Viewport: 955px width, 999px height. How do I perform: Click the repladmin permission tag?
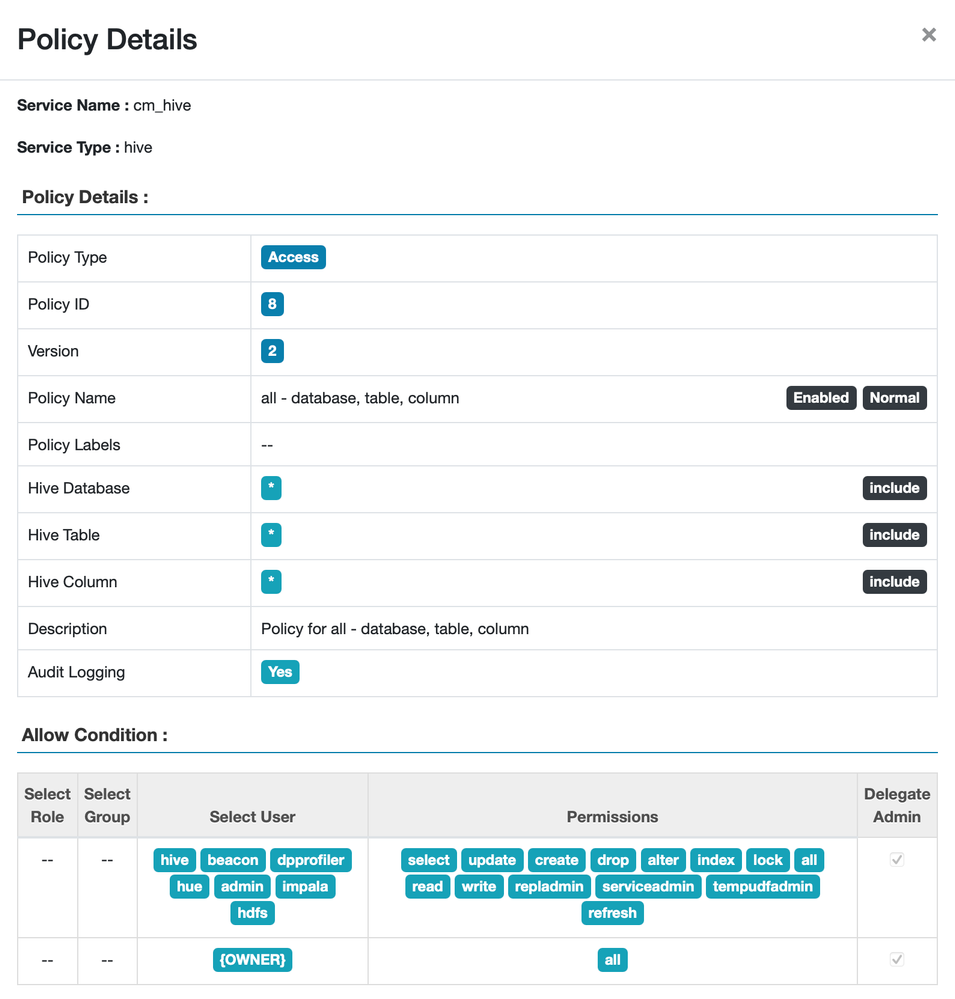click(x=549, y=886)
